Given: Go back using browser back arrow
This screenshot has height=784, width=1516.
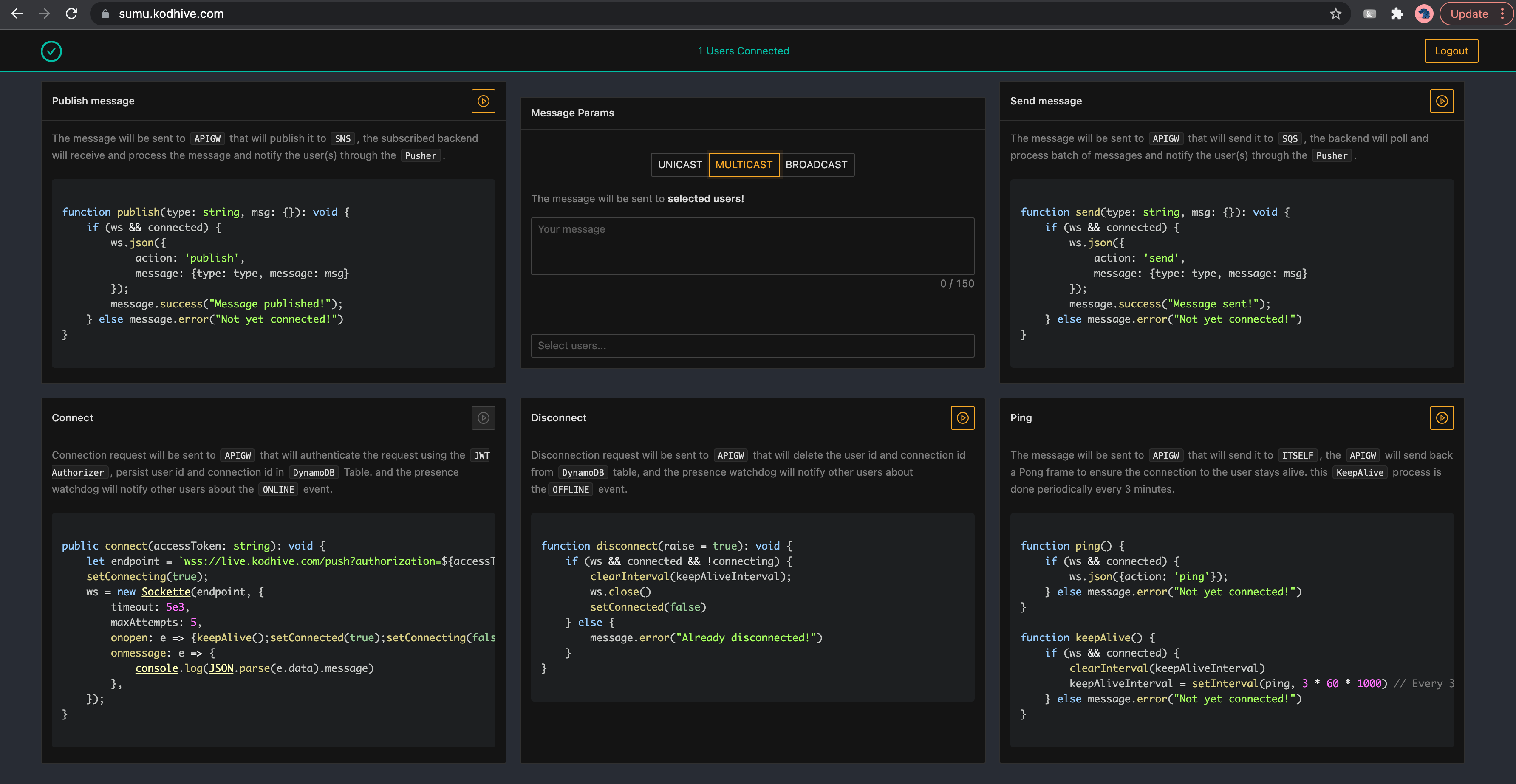Looking at the screenshot, I should [17, 14].
